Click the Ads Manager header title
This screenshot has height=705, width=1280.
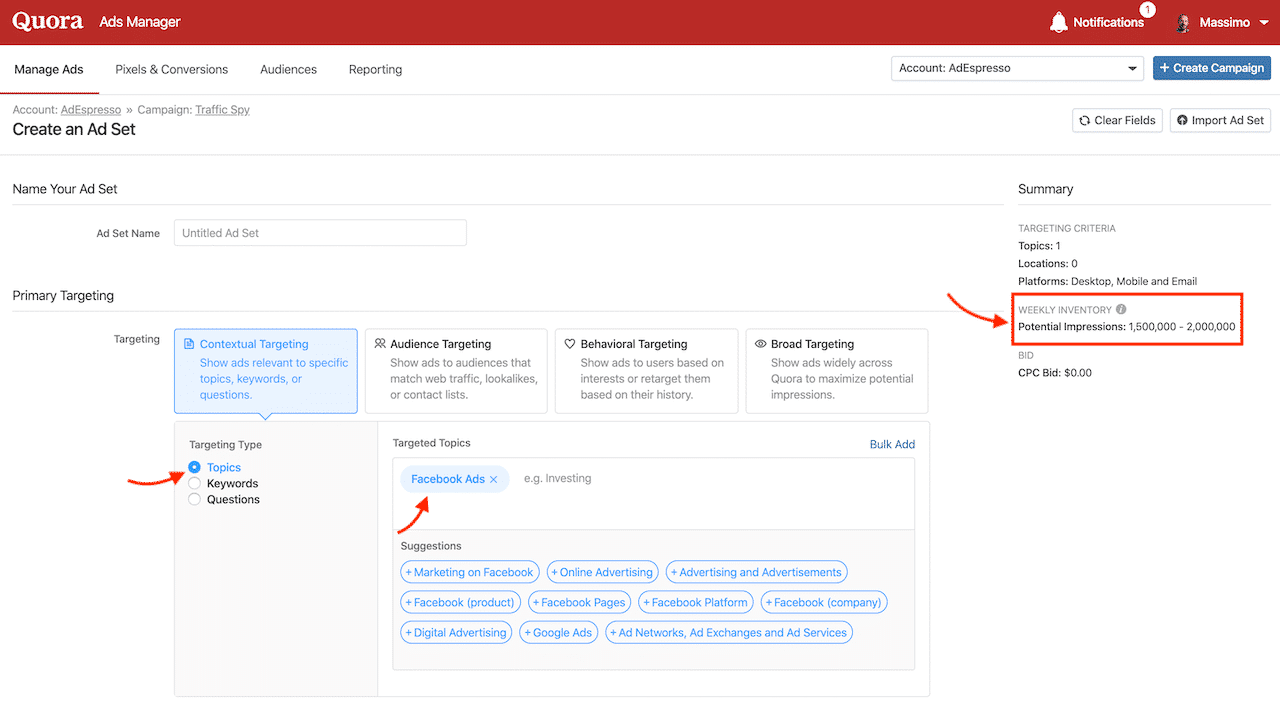pos(140,22)
